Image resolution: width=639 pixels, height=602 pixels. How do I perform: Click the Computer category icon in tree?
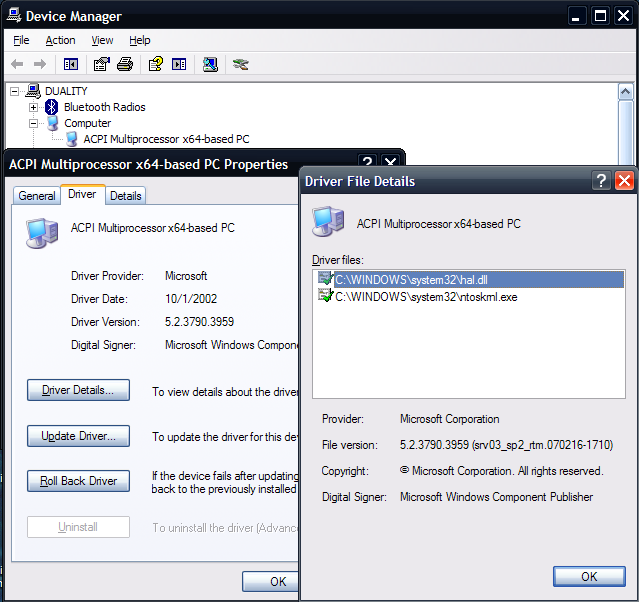(53, 123)
